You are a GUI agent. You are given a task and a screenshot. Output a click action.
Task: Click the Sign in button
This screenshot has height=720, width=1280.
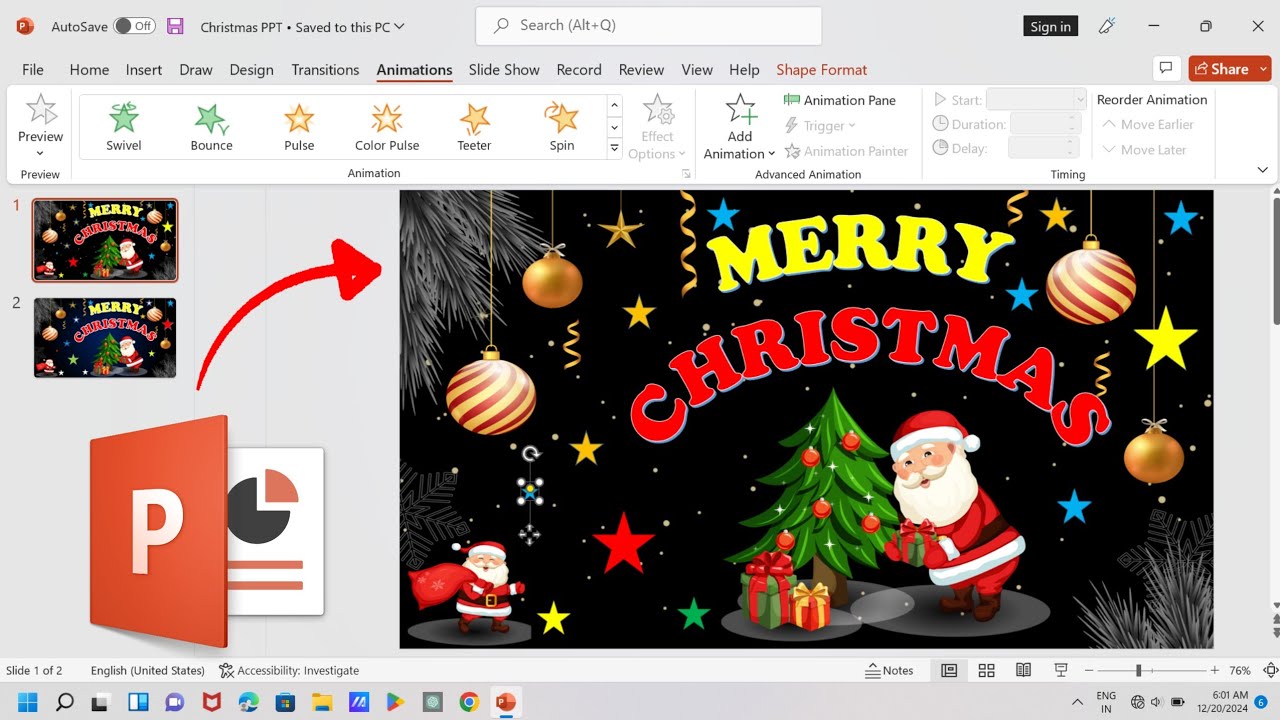tap(1051, 27)
